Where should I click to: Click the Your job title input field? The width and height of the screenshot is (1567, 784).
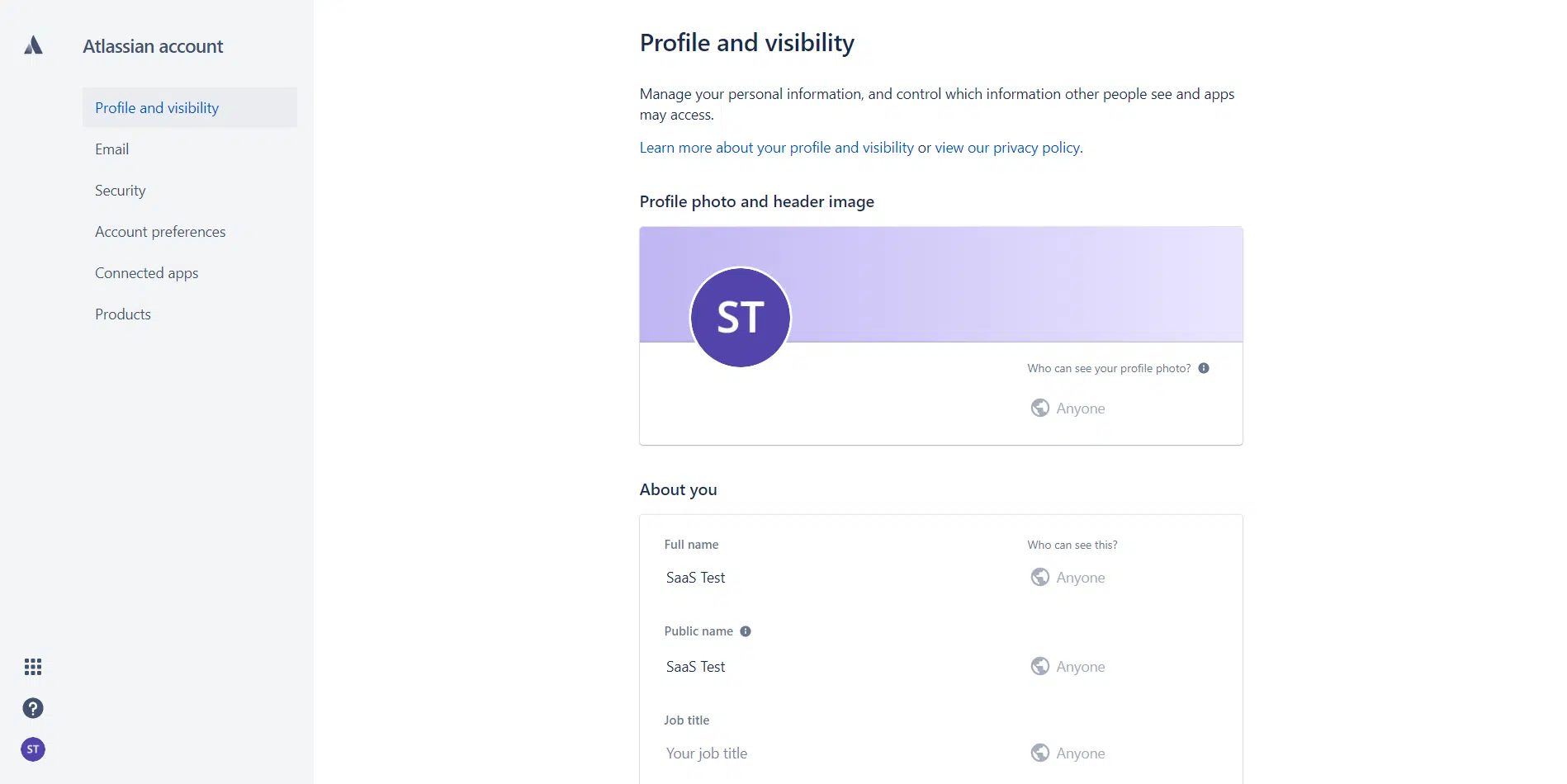coord(826,753)
